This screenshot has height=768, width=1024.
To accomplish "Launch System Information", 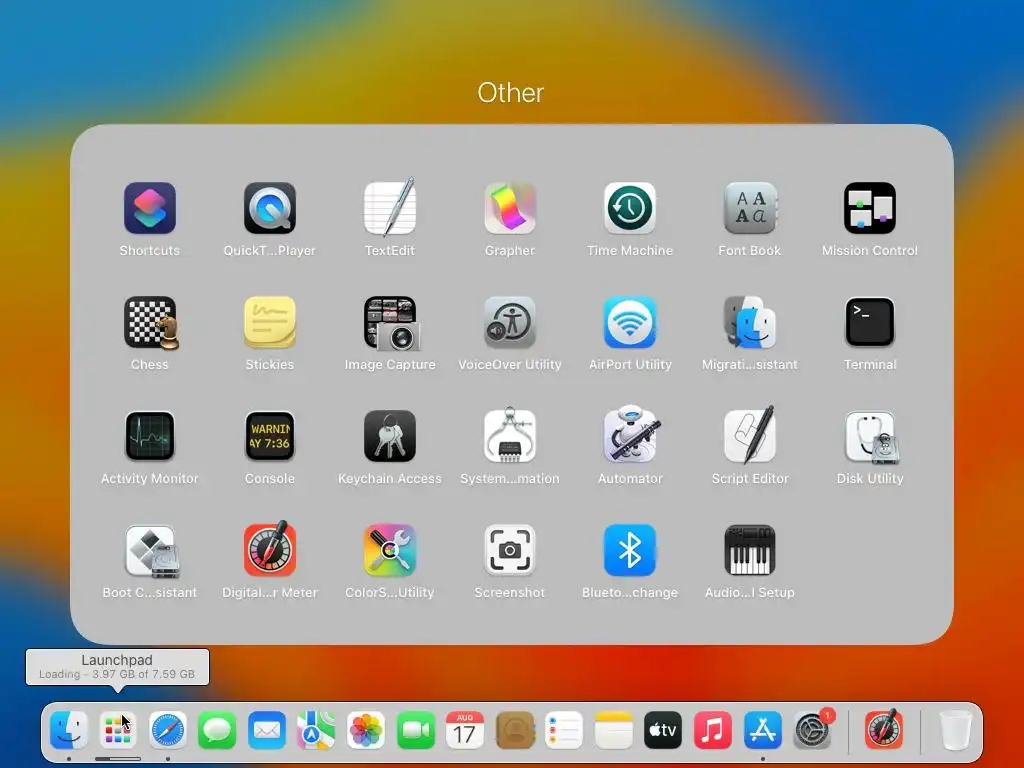I will tap(510, 435).
